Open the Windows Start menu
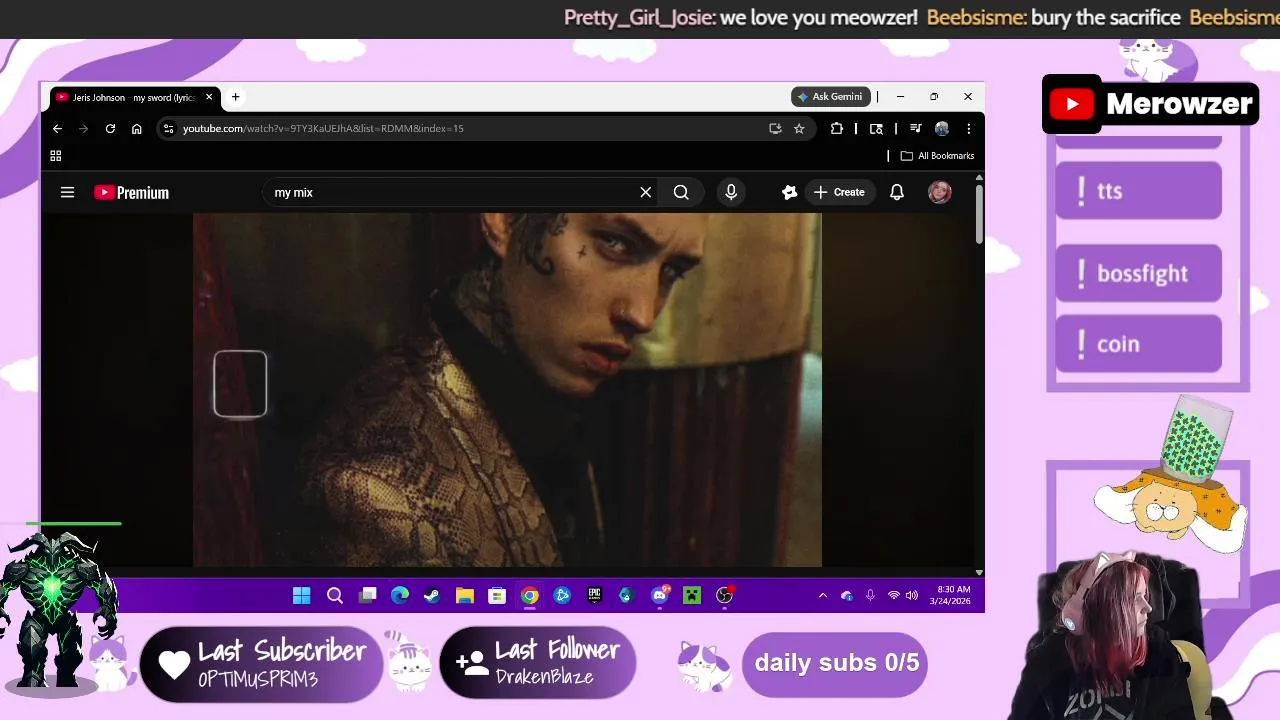Screen dimensions: 1280x720 click(x=301, y=596)
